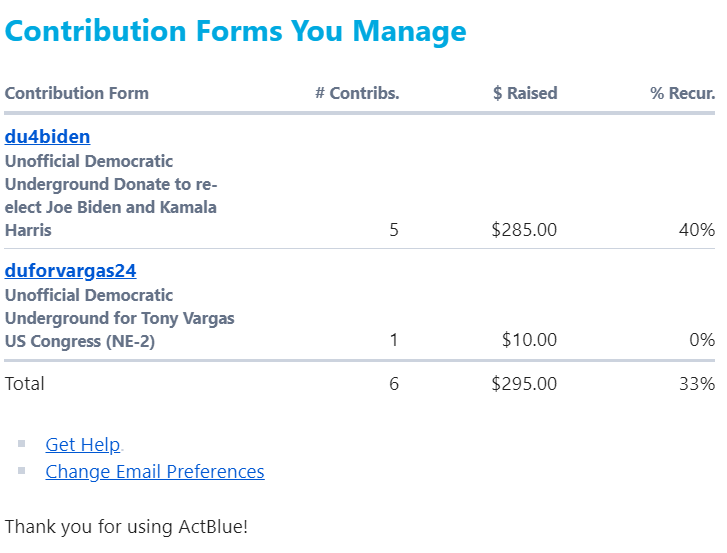This screenshot has height=553, width=727.
Task: Click the bullet beside Change Email Preferences
Action: [x=22, y=471]
